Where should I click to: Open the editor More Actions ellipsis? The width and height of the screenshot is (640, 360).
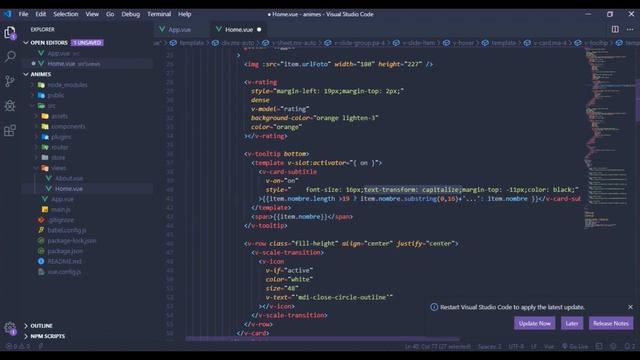630,29
